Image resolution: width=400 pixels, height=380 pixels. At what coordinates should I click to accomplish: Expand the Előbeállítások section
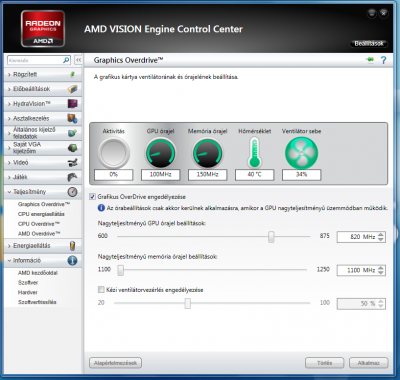pos(9,89)
